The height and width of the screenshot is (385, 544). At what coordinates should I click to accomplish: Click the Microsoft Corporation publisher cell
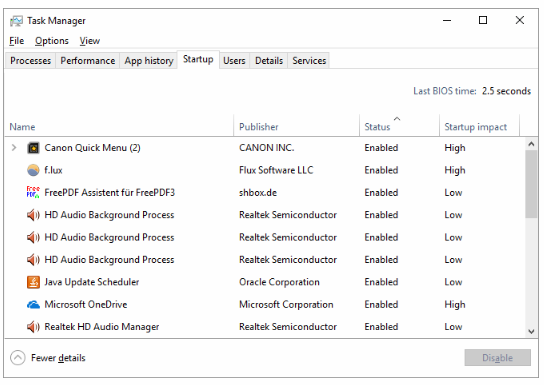pos(286,305)
